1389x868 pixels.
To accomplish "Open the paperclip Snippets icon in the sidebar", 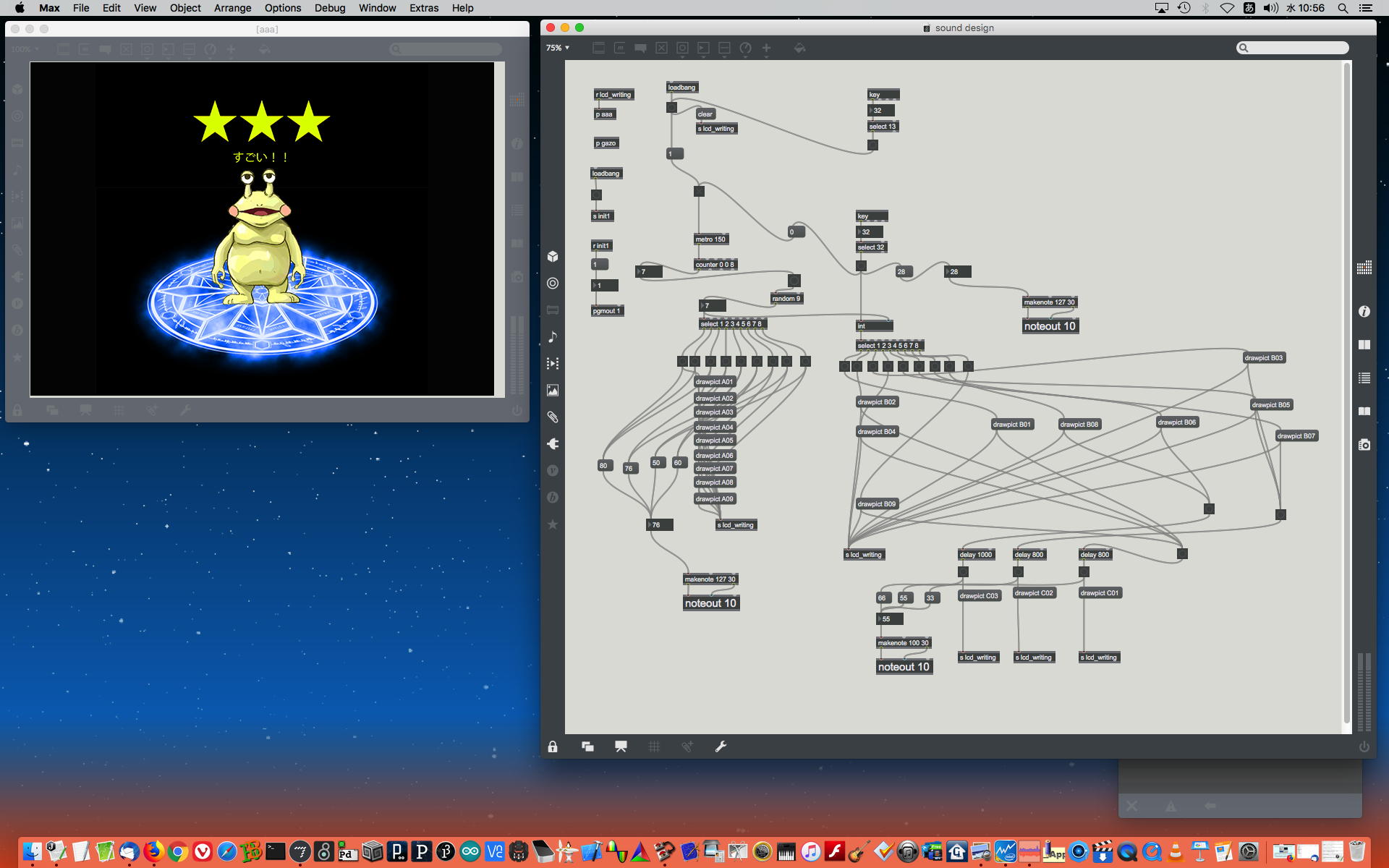I will click(x=553, y=417).
